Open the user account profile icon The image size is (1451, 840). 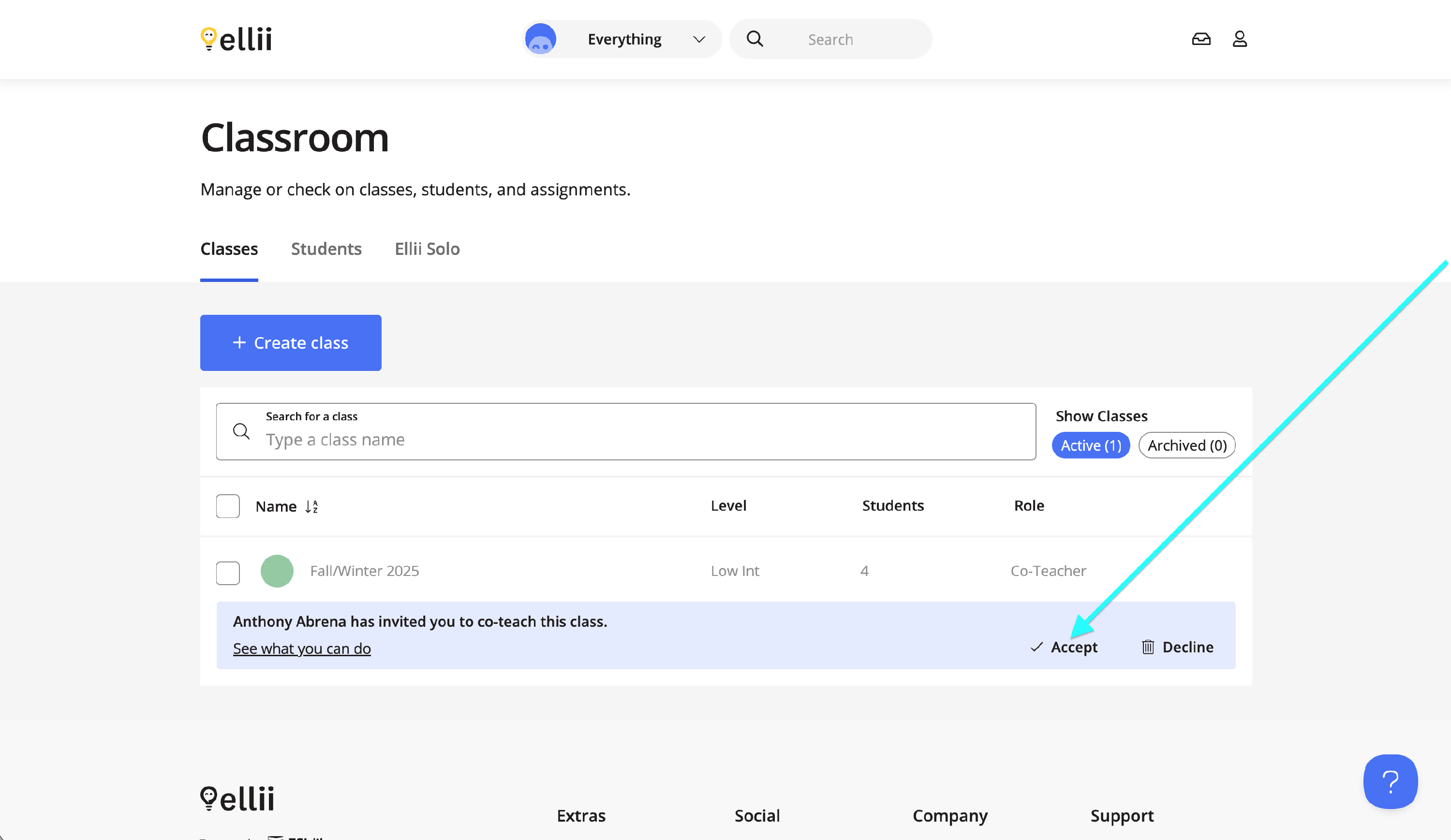(x=1240, y=39)
